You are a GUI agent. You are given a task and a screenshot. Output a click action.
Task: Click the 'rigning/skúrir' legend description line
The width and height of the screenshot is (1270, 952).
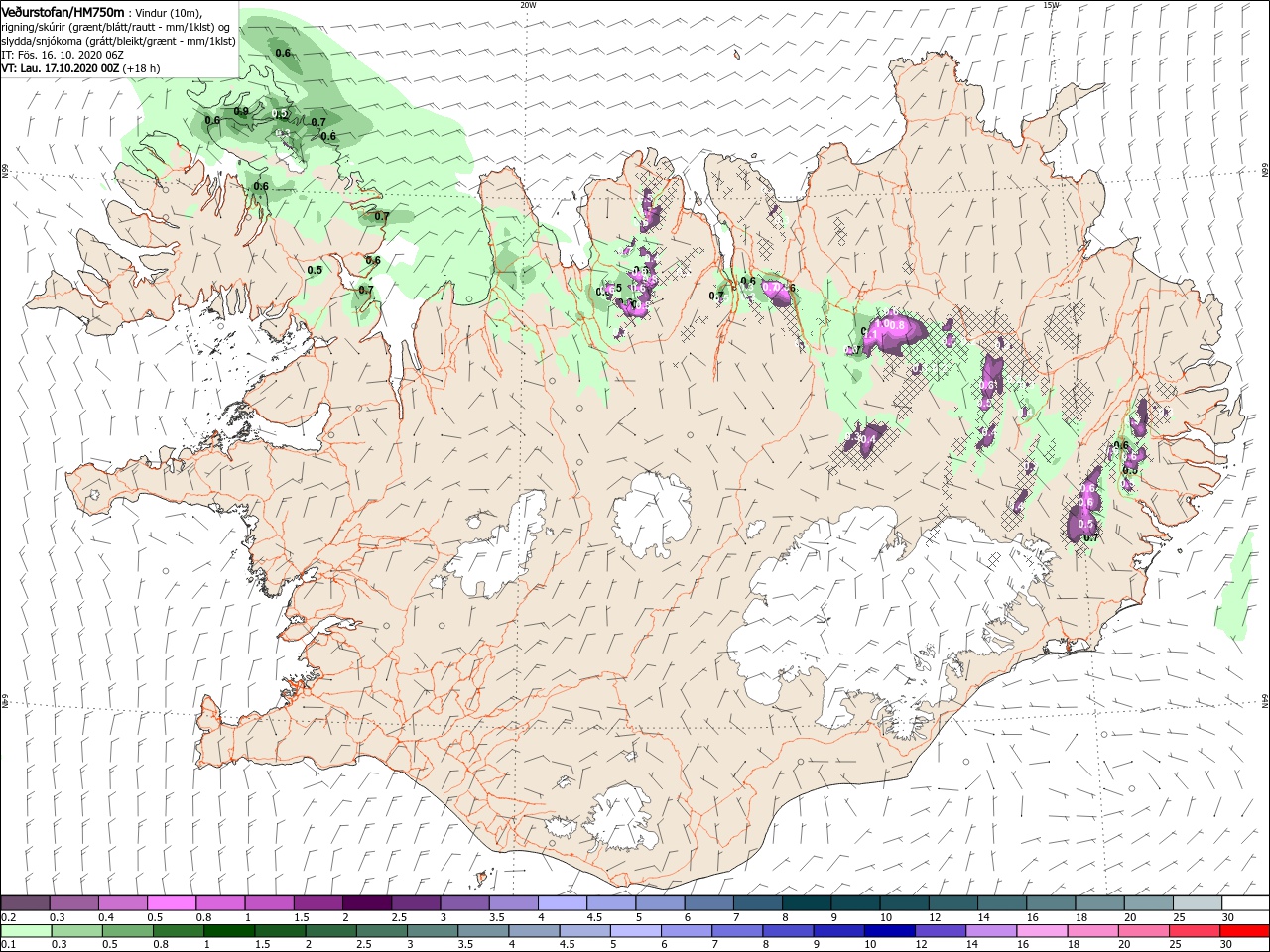coord(116,27)
